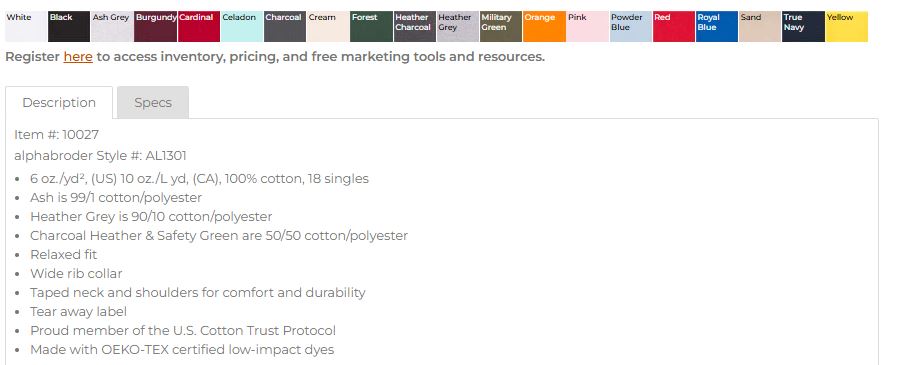The height and width of the screenshot is (365, 919).
Task: Select the Burgundy color swatch
Action: pos(156,26)
